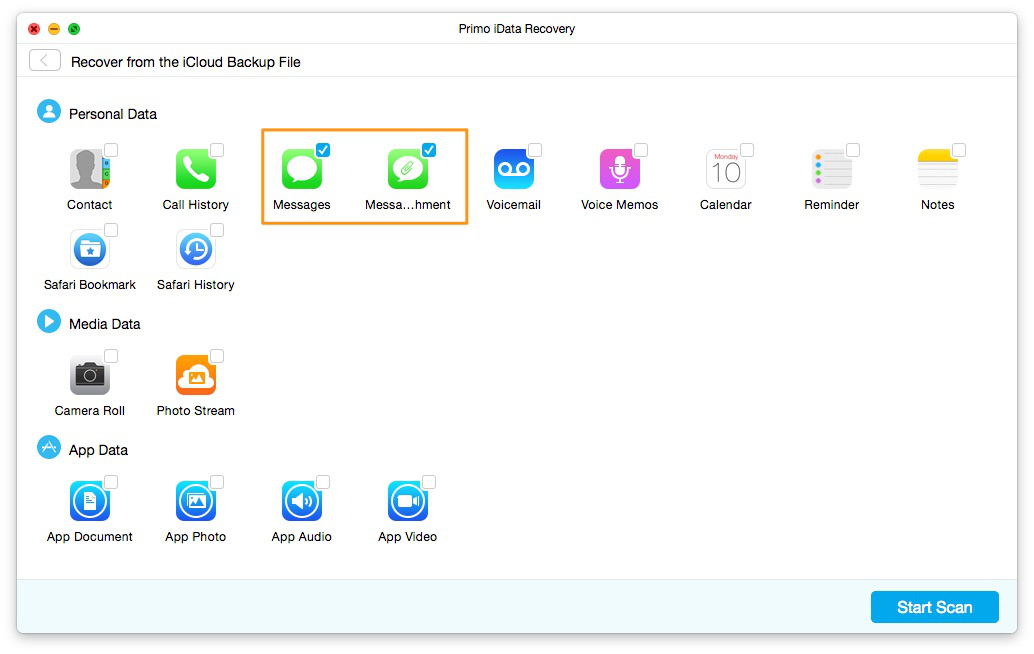Choose the App Photo icon

[196, 501]
